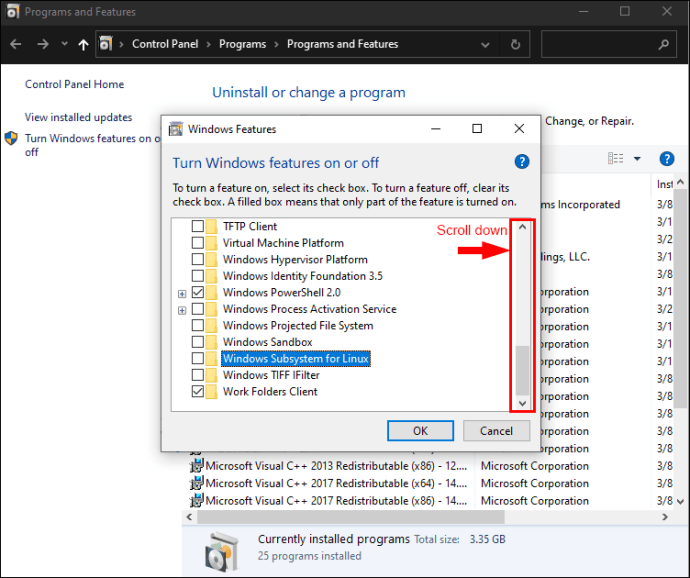Click the shield icon beside Windows features link
690x578 pixels.
(x=11, y=138)
